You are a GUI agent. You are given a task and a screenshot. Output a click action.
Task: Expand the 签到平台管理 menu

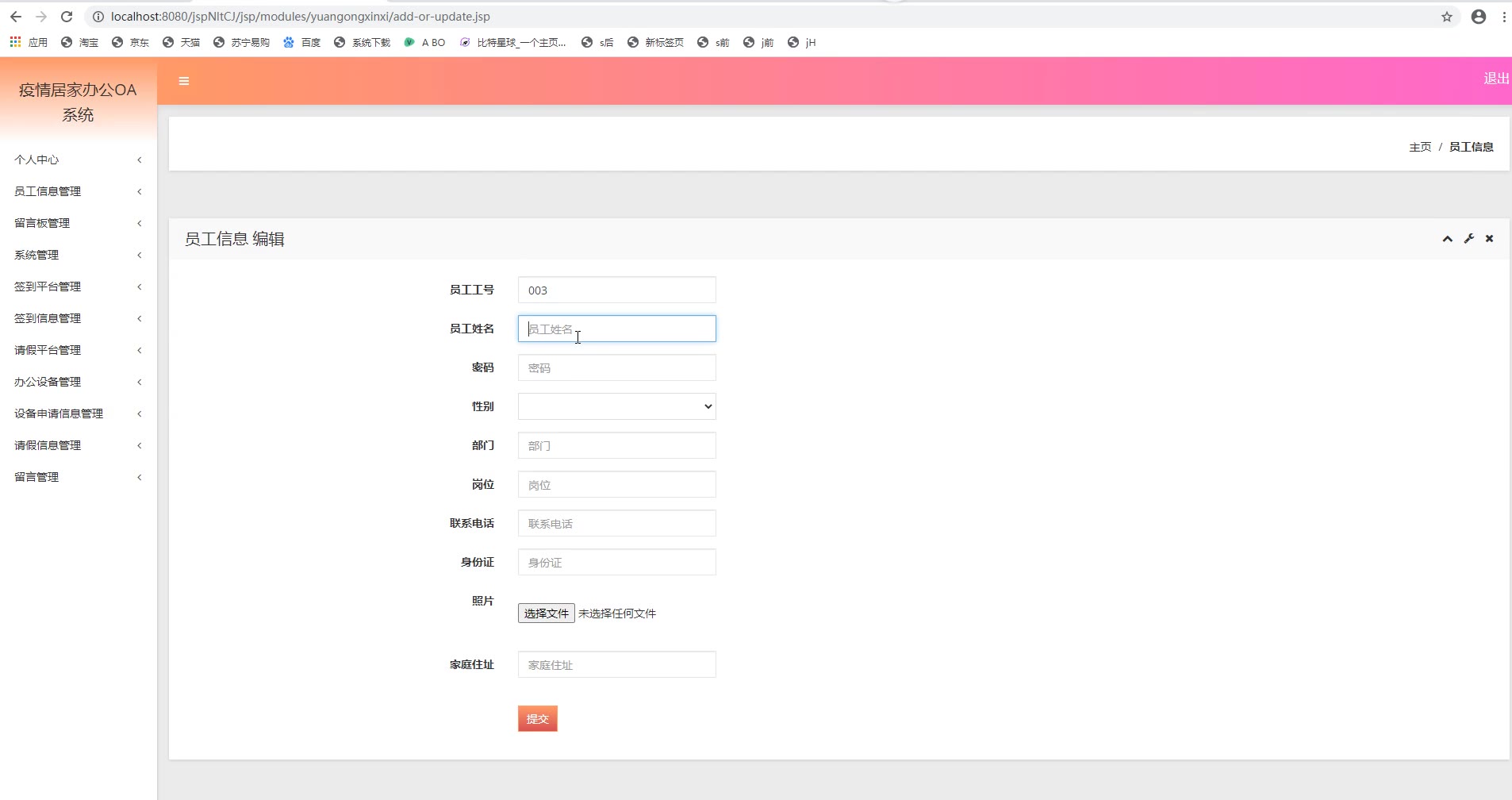pos(78,287)
